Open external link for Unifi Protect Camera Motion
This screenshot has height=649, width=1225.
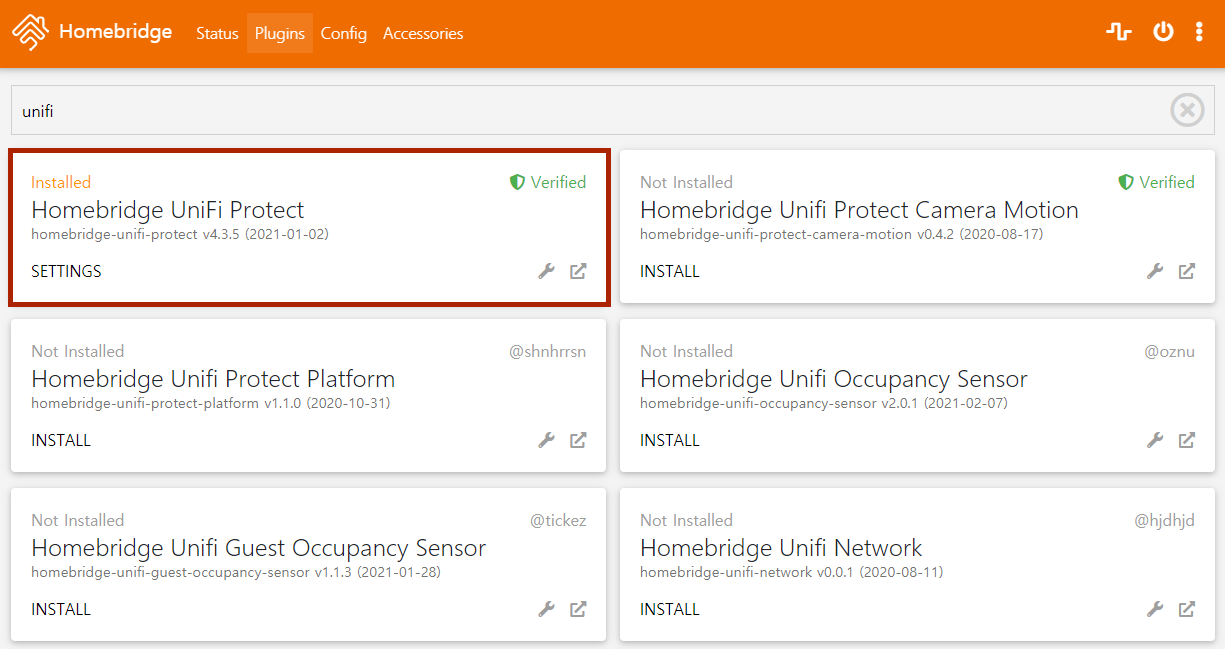pos(1186,271)
